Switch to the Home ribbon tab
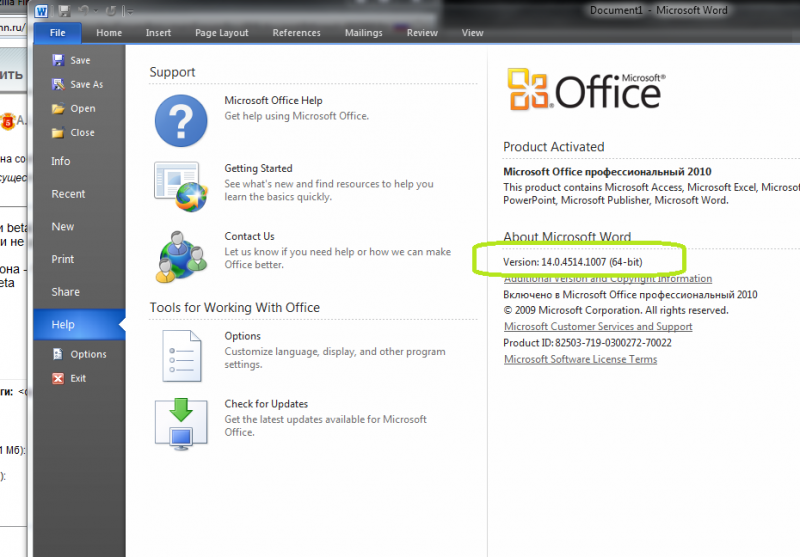The image size is (800, 557). [109, 33]
